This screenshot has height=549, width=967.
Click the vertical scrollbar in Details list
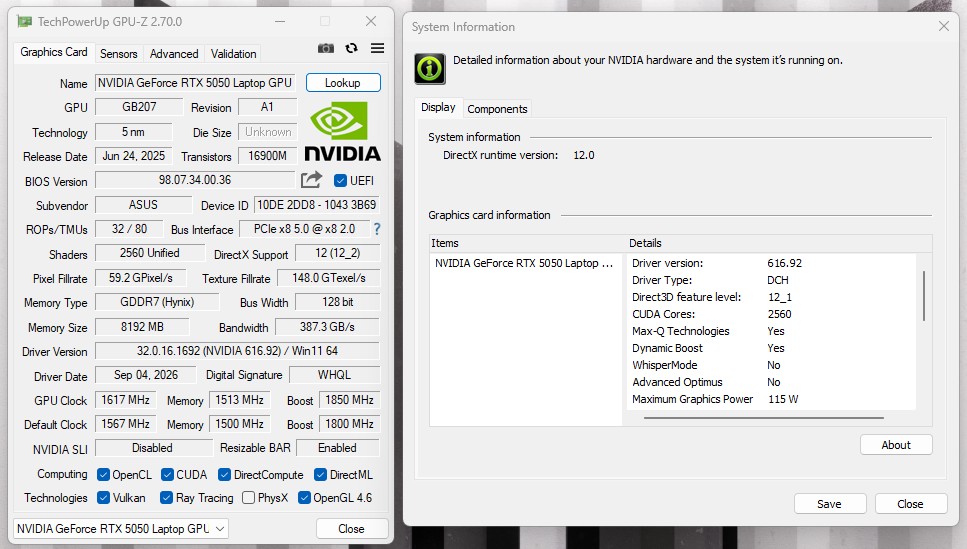tap(923, 296)
